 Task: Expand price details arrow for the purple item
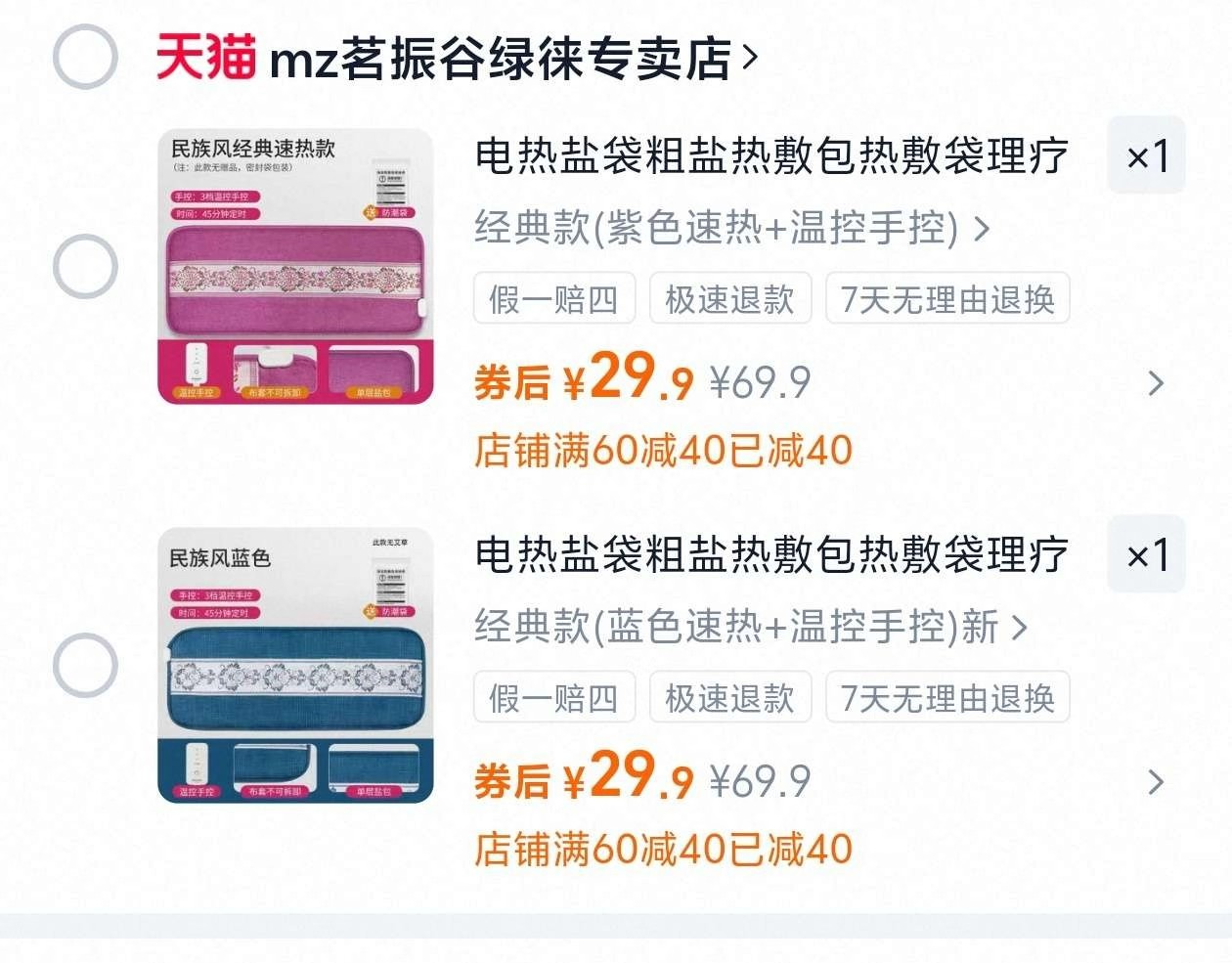(x=1156, y=383)
